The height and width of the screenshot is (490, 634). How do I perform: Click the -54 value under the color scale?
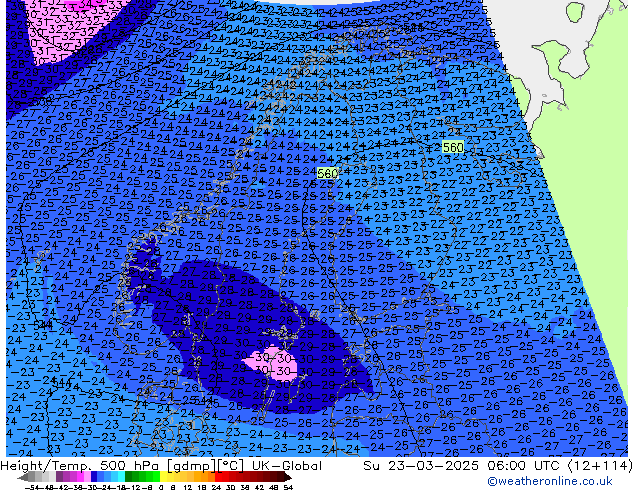tap(32, 488)
